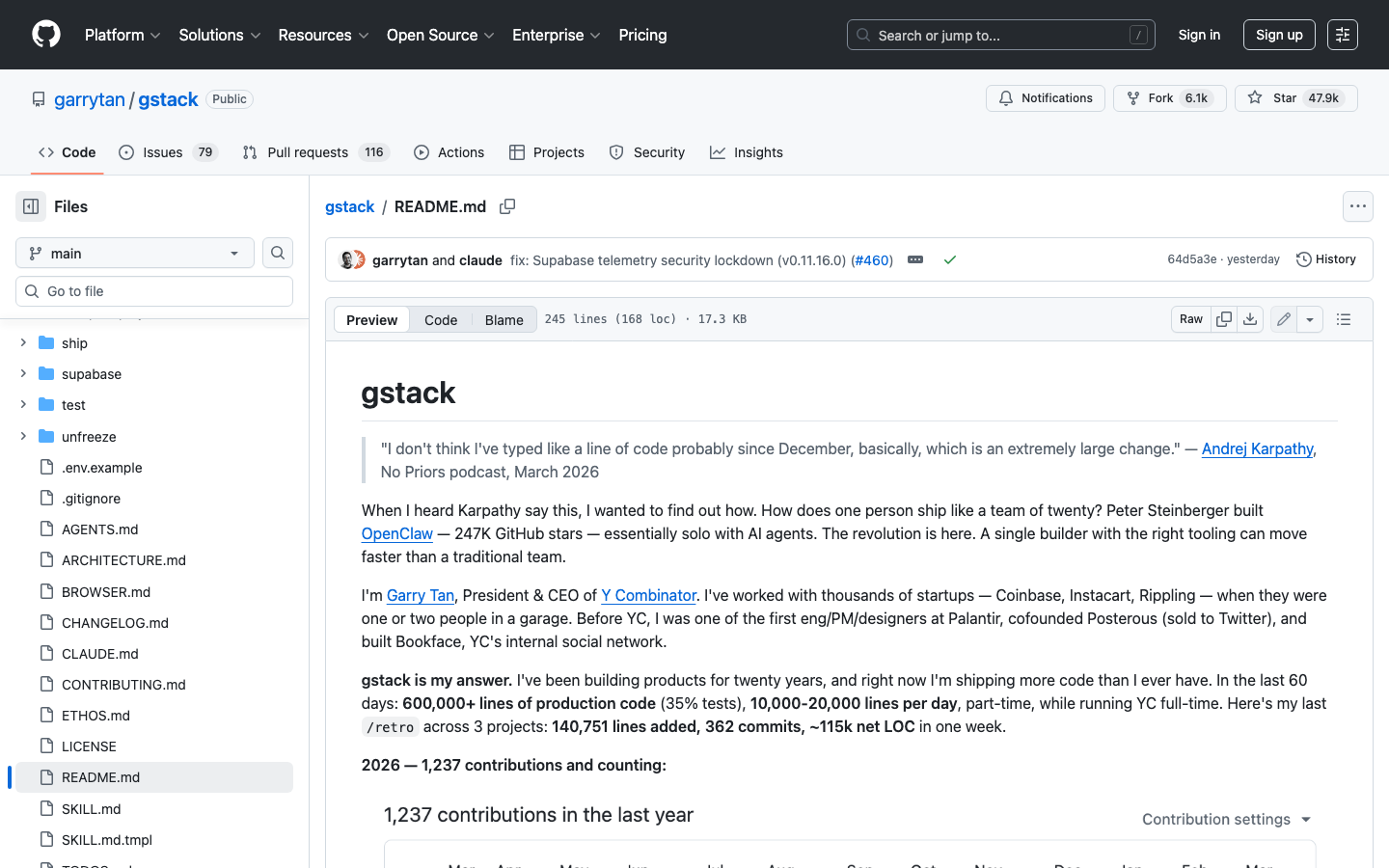Open more edit options dropdown arrow

(1310, 319)
